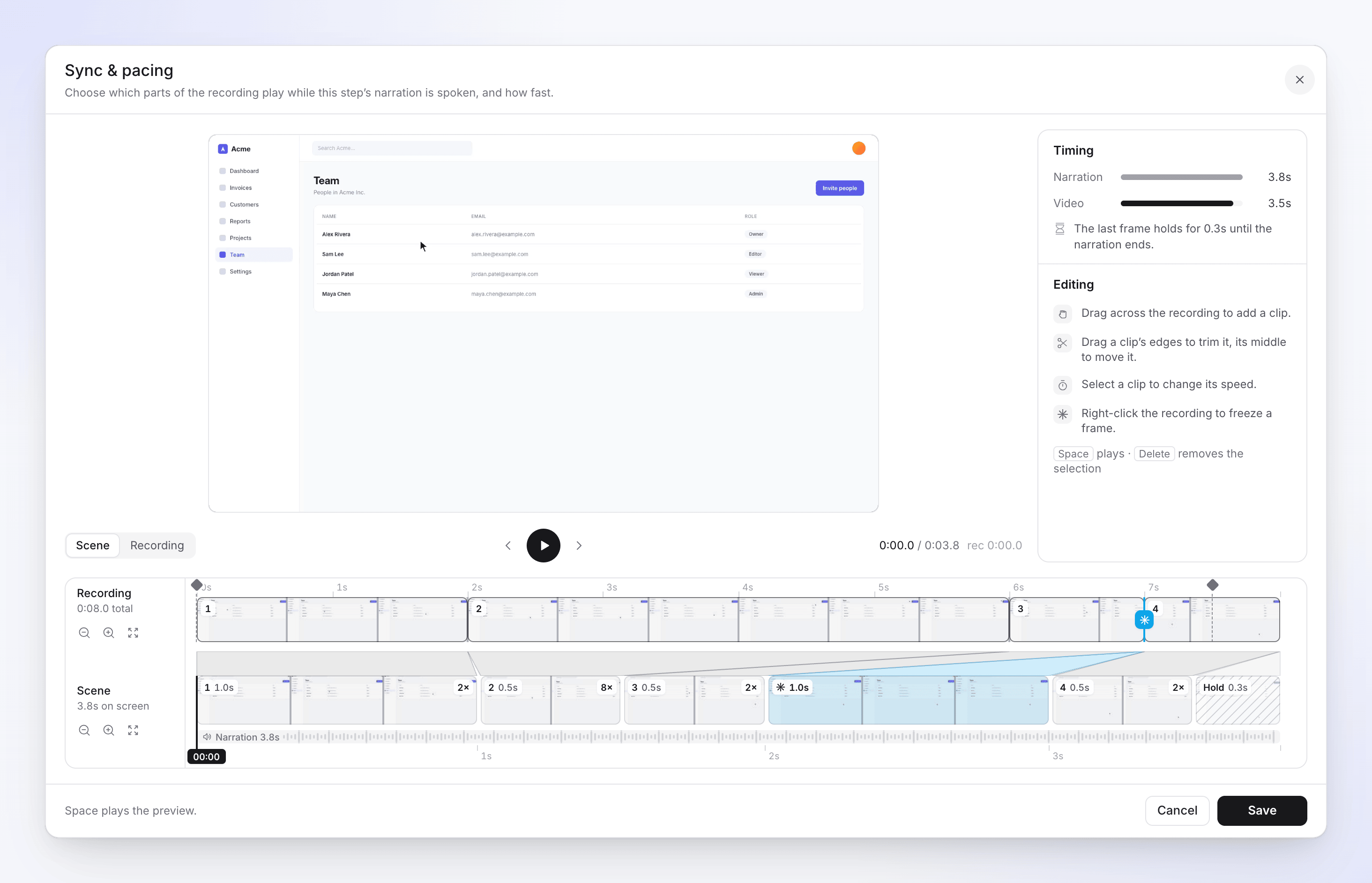Select recording clip 3
1372x883 pixels.
coord(1076,620)
